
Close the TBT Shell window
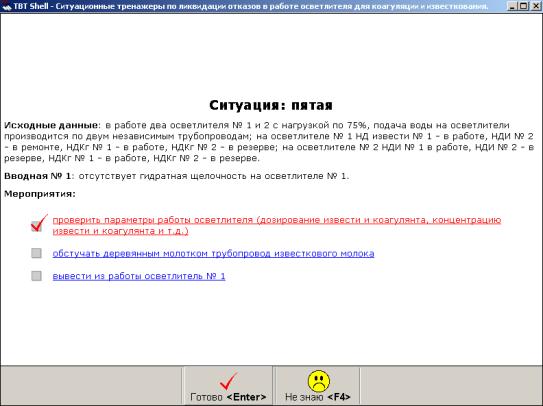535,6
